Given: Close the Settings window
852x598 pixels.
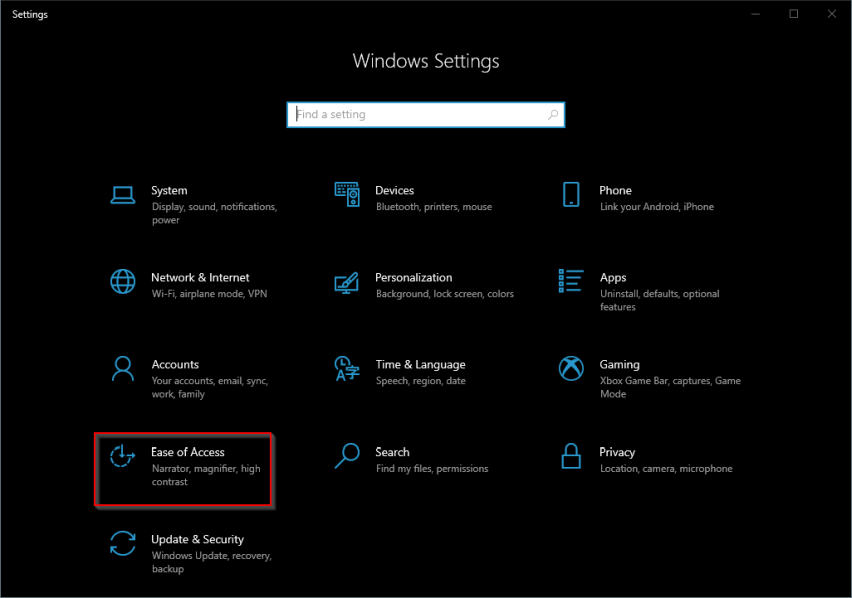Looking at the screenshot, I should (829, 14).
